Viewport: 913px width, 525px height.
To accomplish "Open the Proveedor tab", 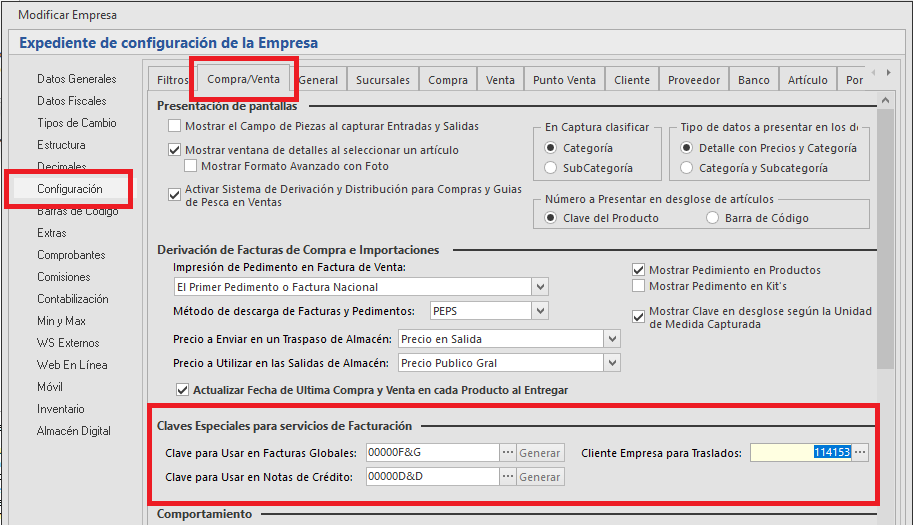I will point(693,80).
